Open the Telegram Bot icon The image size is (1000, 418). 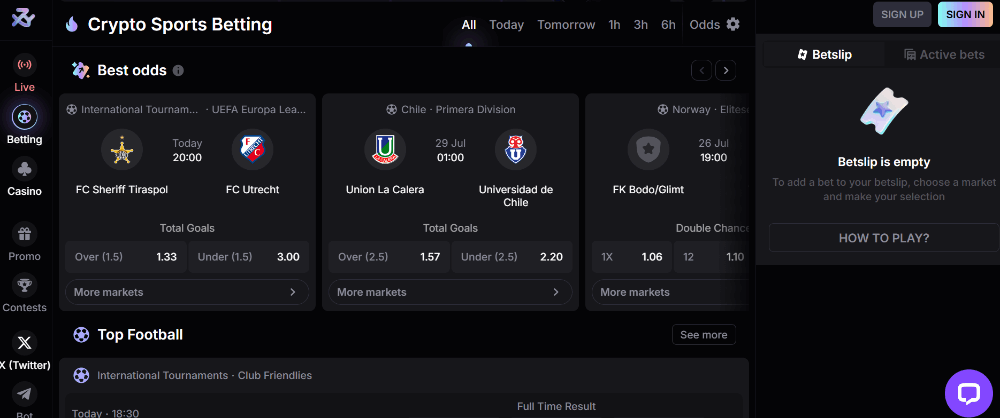[x=25, y=394]
